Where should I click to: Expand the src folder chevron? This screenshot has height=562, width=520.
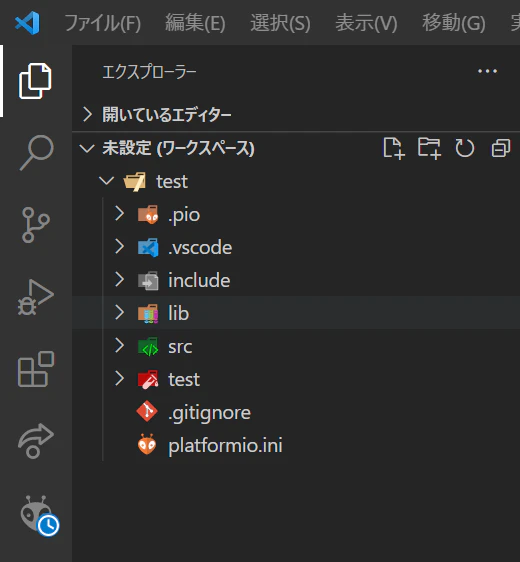point(119,346)
